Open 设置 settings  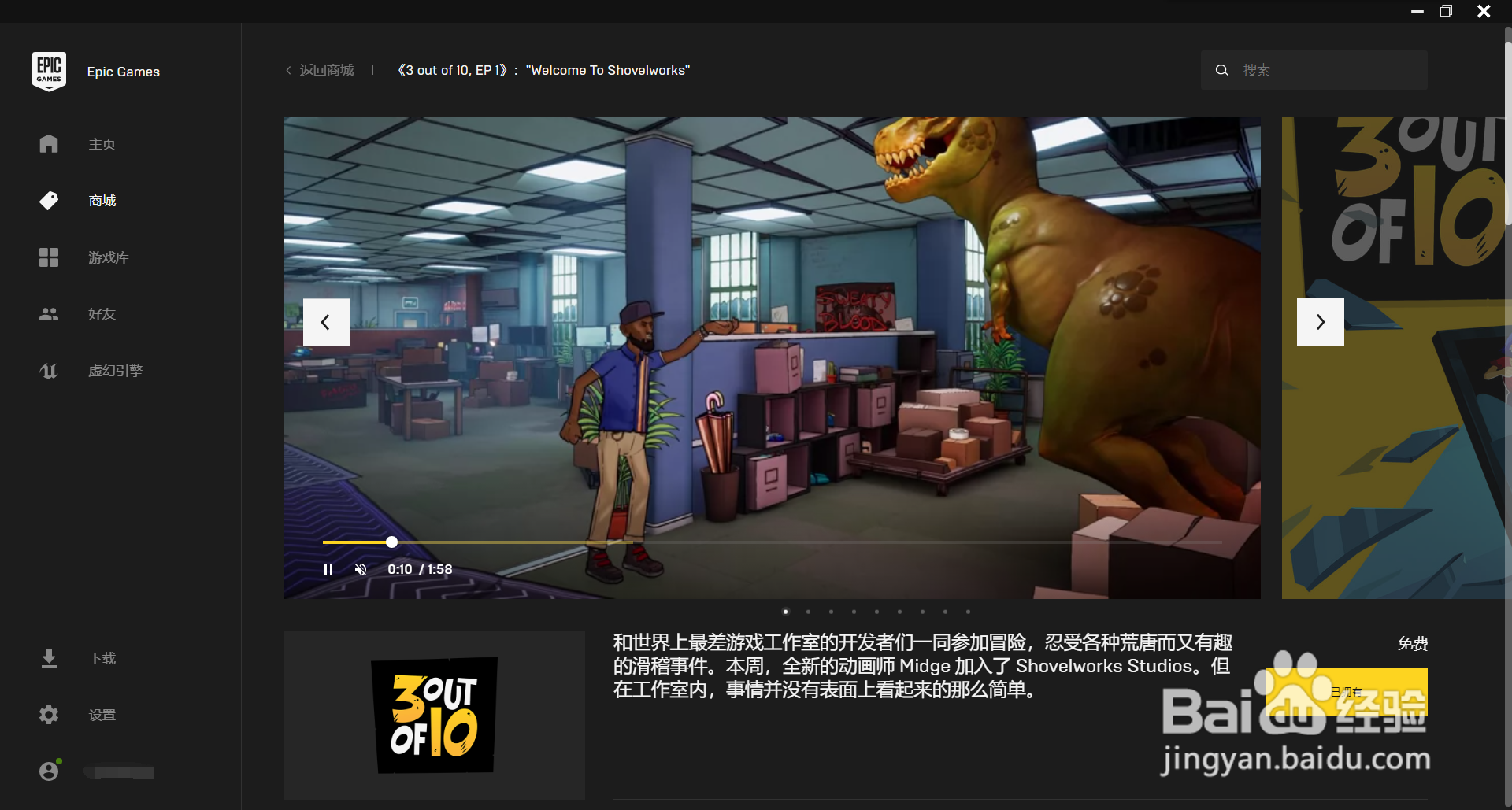pos(101,715)
